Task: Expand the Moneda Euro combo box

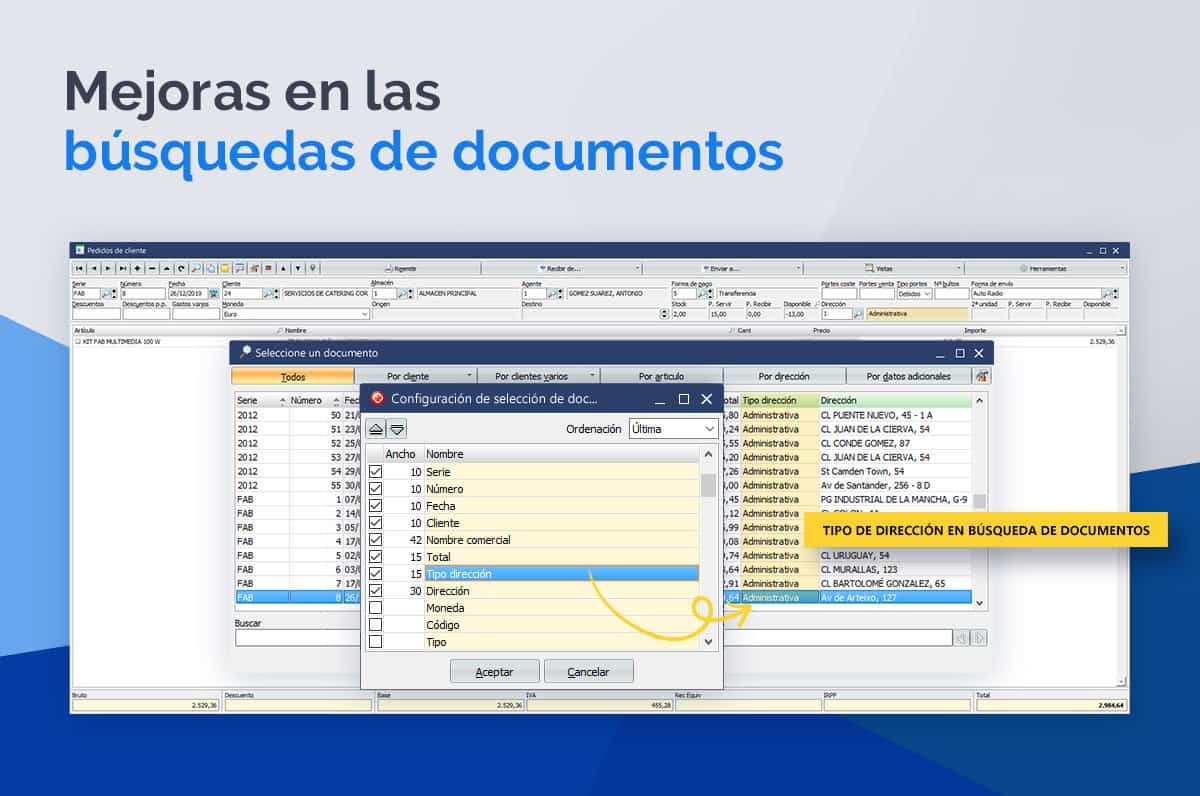Action: 364,314
